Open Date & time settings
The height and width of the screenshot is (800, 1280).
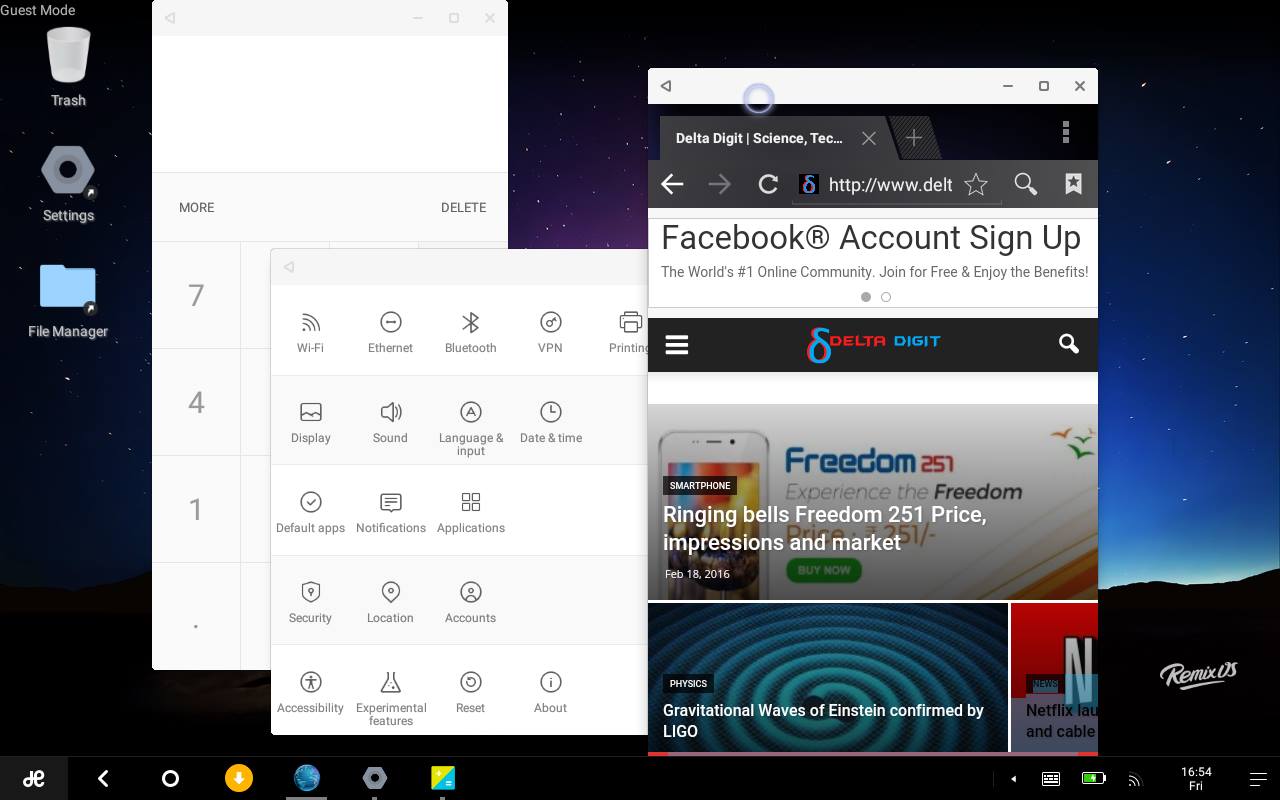click(550, 423)
